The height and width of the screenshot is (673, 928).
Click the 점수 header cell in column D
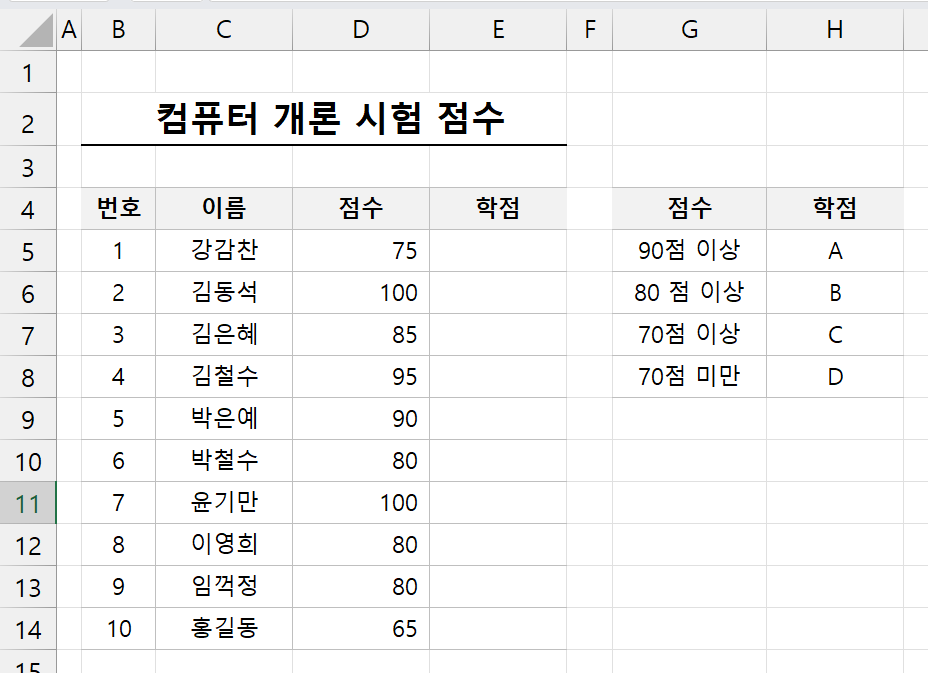point(361,208)
